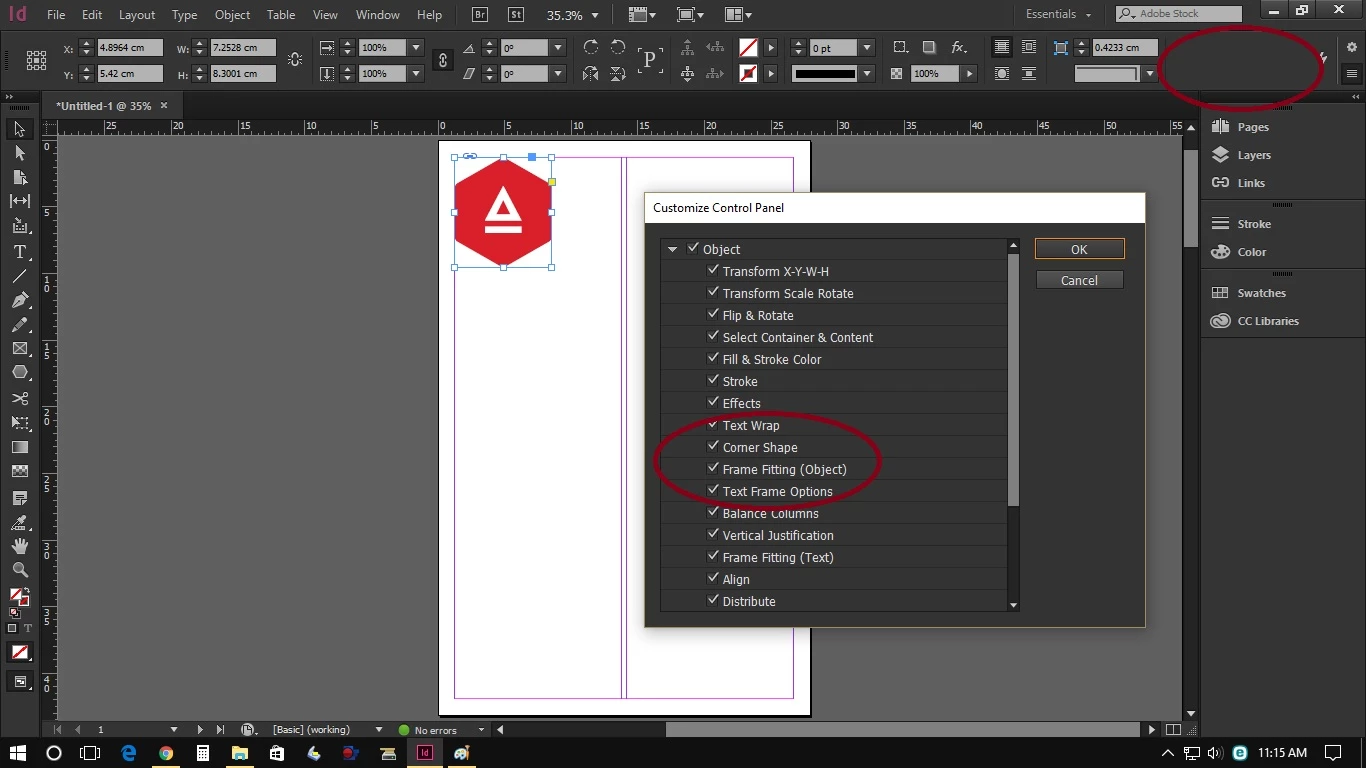Open Bridge via Br icon
The height and width of the screenshot is (768, 1366).
(x=480, y=15)
